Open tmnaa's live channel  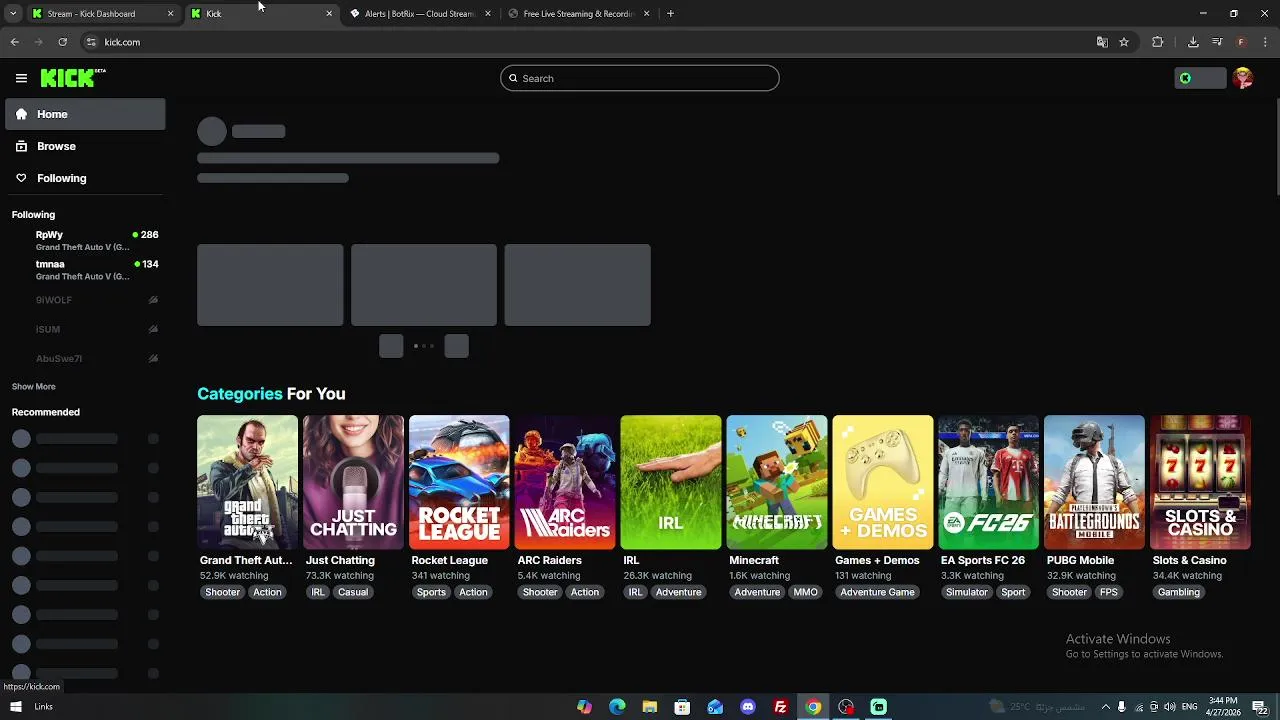click(x=85, y=270)
